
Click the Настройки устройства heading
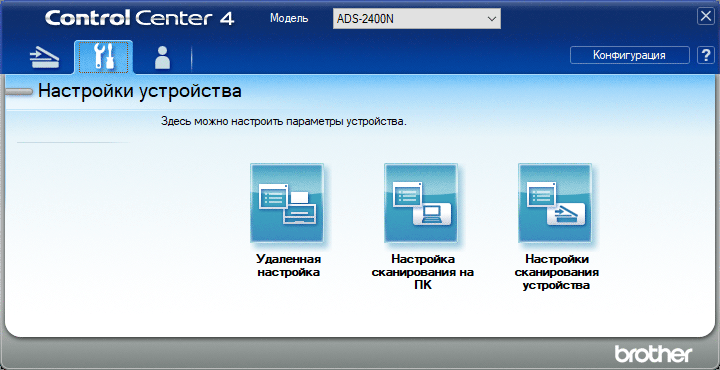[140, 91]
